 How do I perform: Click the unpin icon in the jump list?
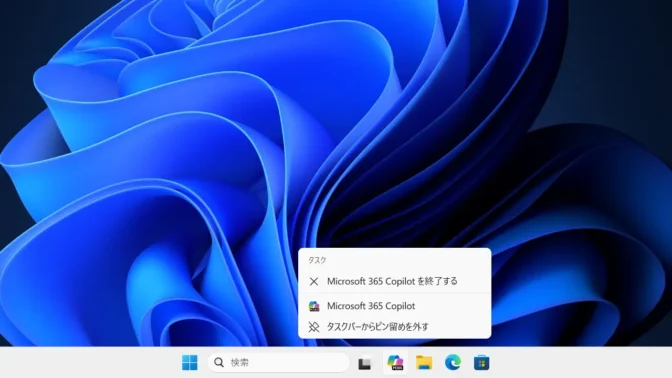click(x=314, y=327)
